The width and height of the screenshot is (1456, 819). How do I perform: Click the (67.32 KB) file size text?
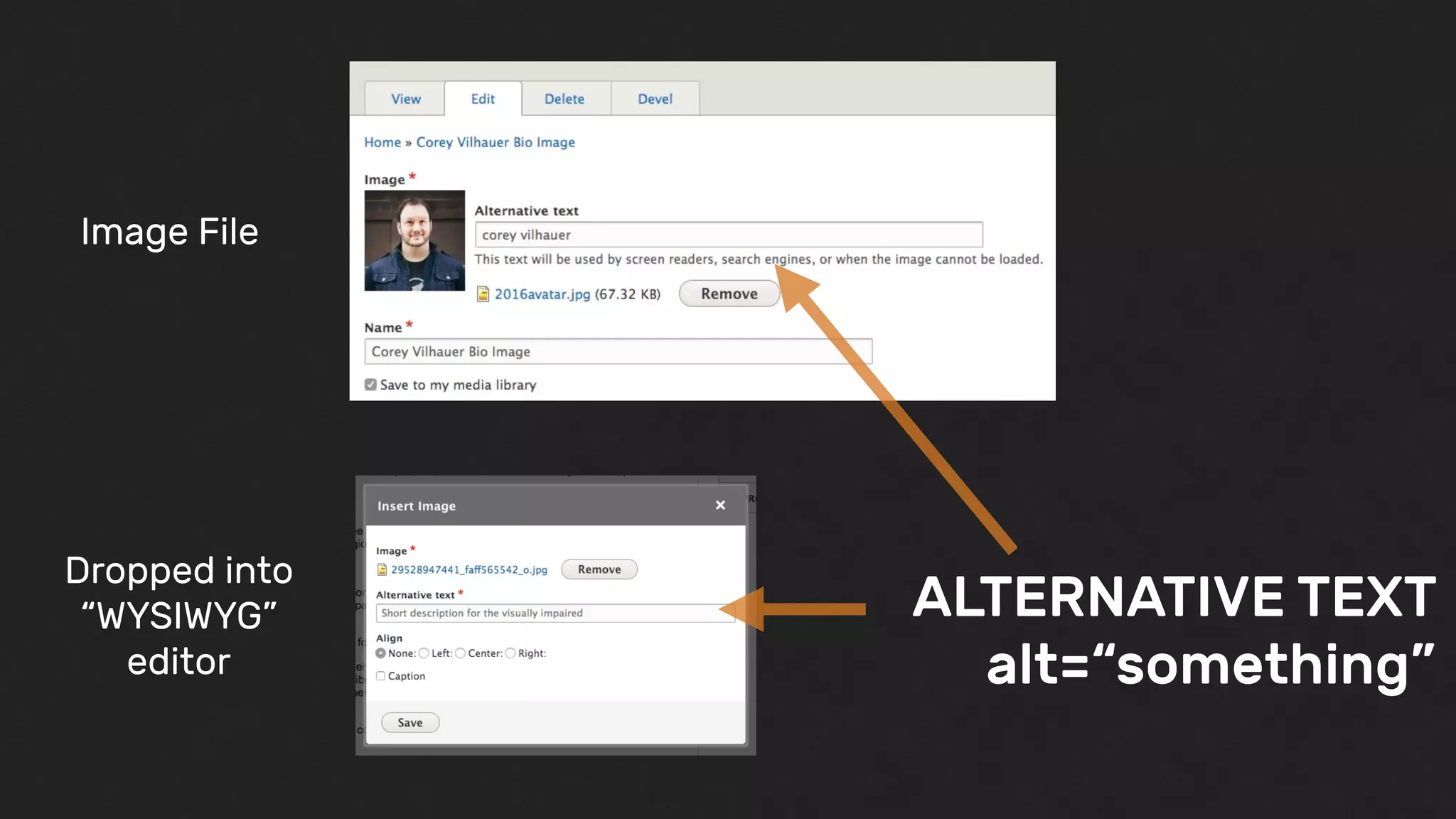[628, 294]
